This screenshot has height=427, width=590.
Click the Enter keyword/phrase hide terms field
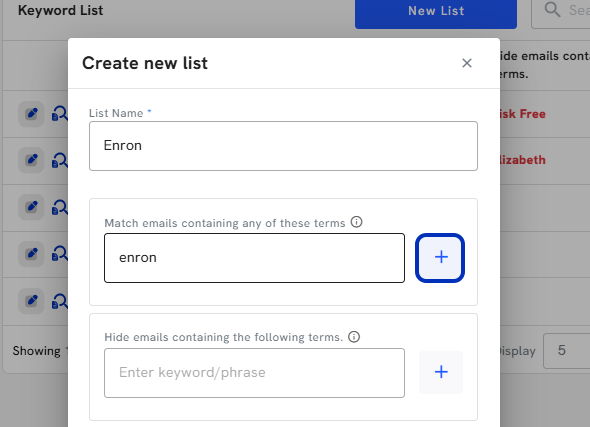(x=254, y=373)
